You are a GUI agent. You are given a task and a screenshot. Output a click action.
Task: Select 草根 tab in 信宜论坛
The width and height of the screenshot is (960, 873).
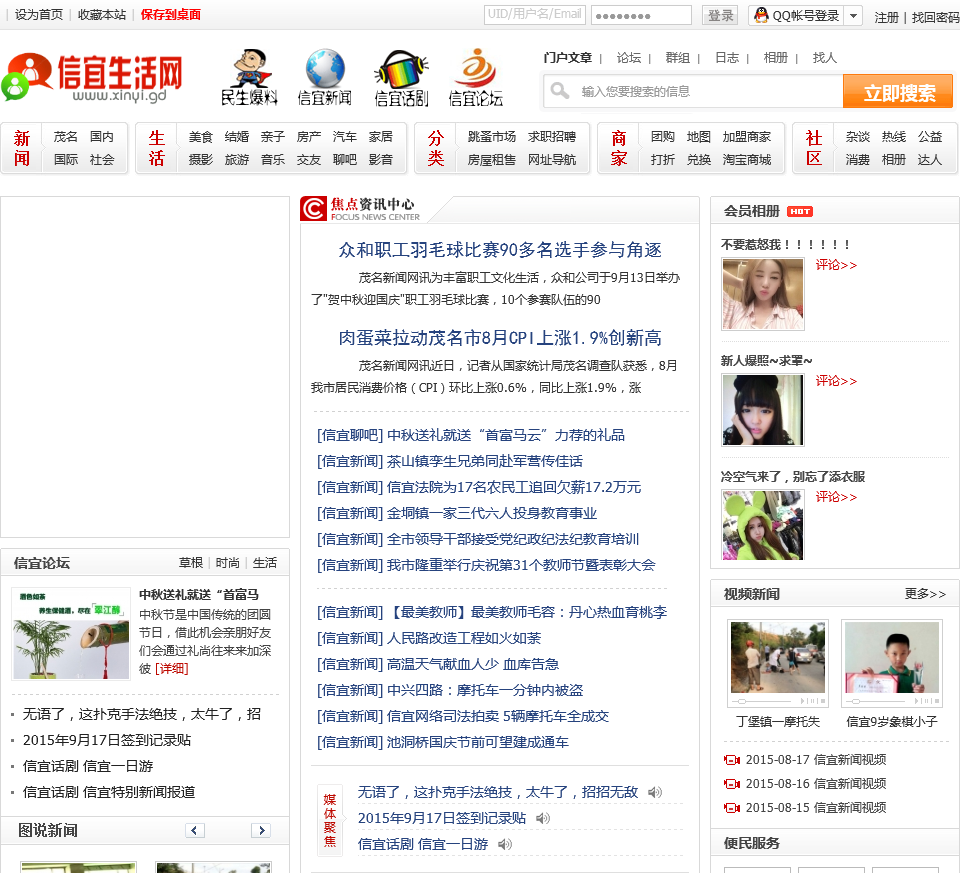(x=190, y=563)
